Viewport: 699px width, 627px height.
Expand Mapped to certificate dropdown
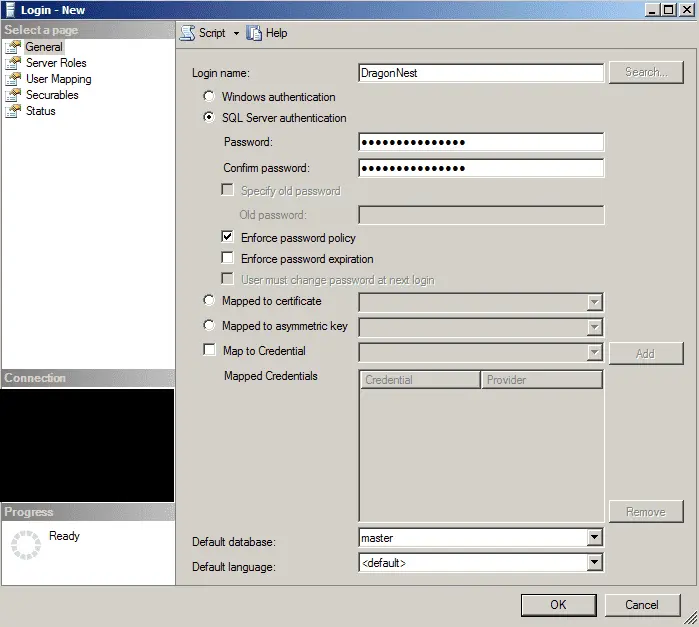point(594,302)
